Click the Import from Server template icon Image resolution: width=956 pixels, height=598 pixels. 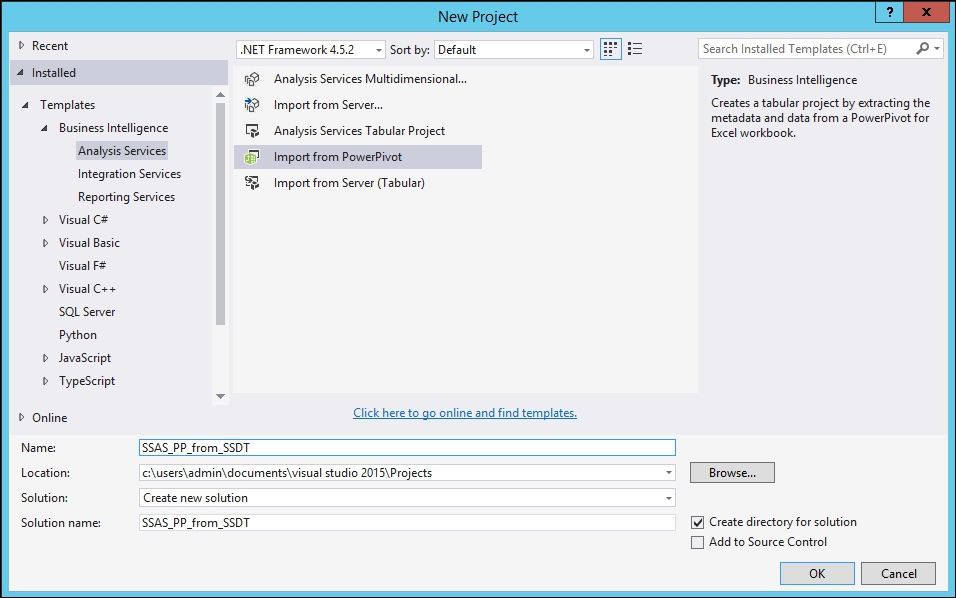(252, 105)
